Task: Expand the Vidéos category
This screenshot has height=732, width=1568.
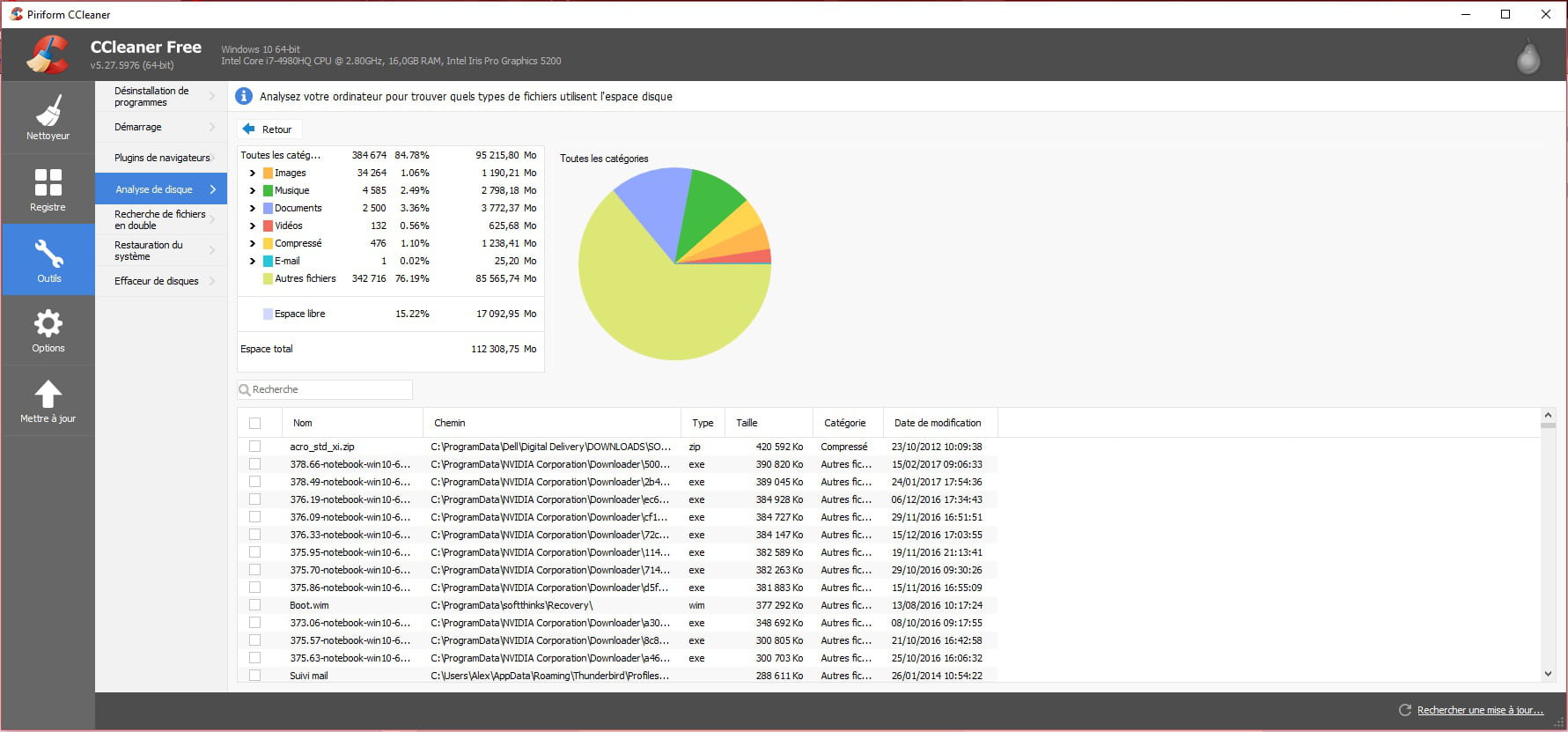Action: click(252, 226)
